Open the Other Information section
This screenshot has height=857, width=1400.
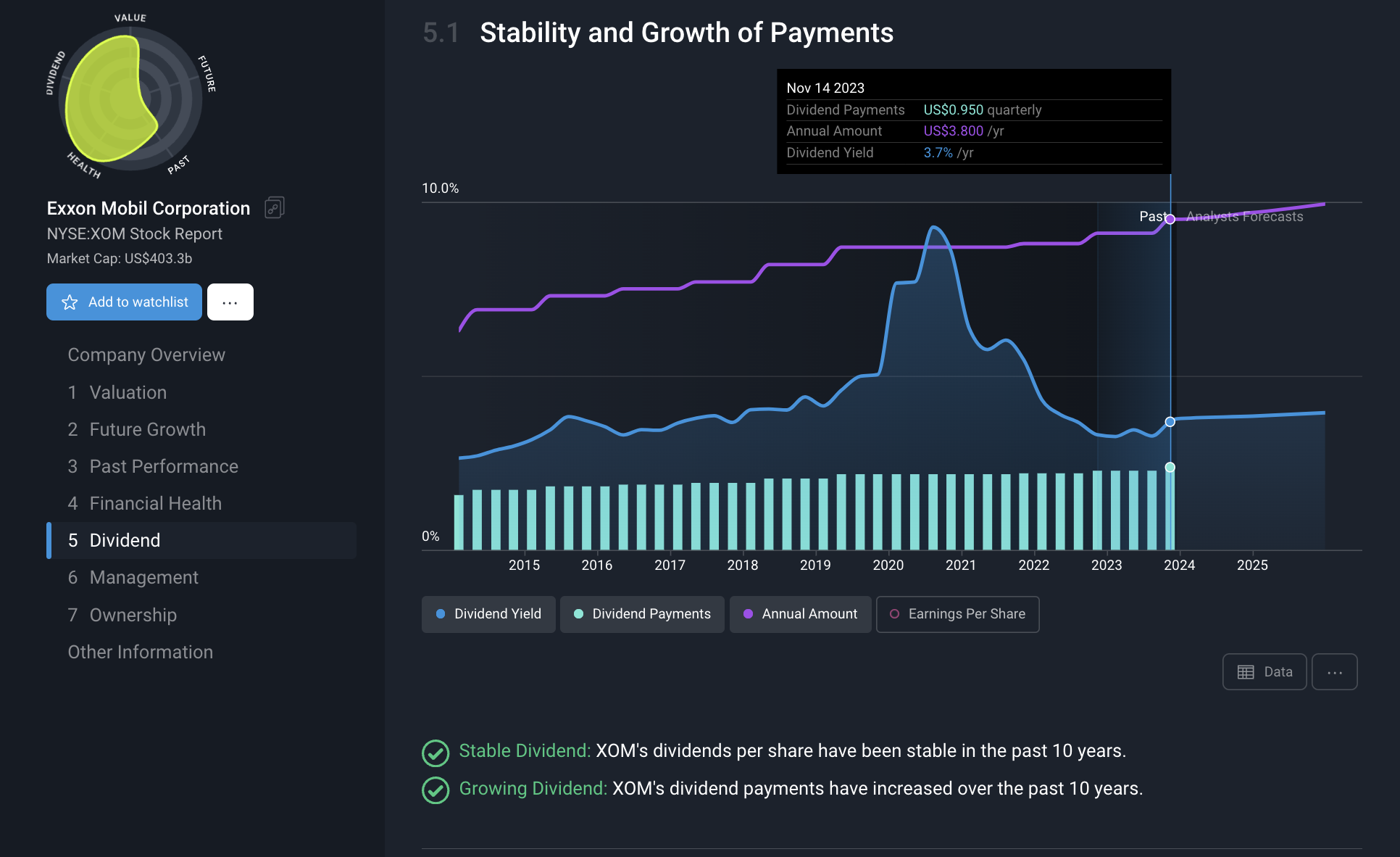141,652
